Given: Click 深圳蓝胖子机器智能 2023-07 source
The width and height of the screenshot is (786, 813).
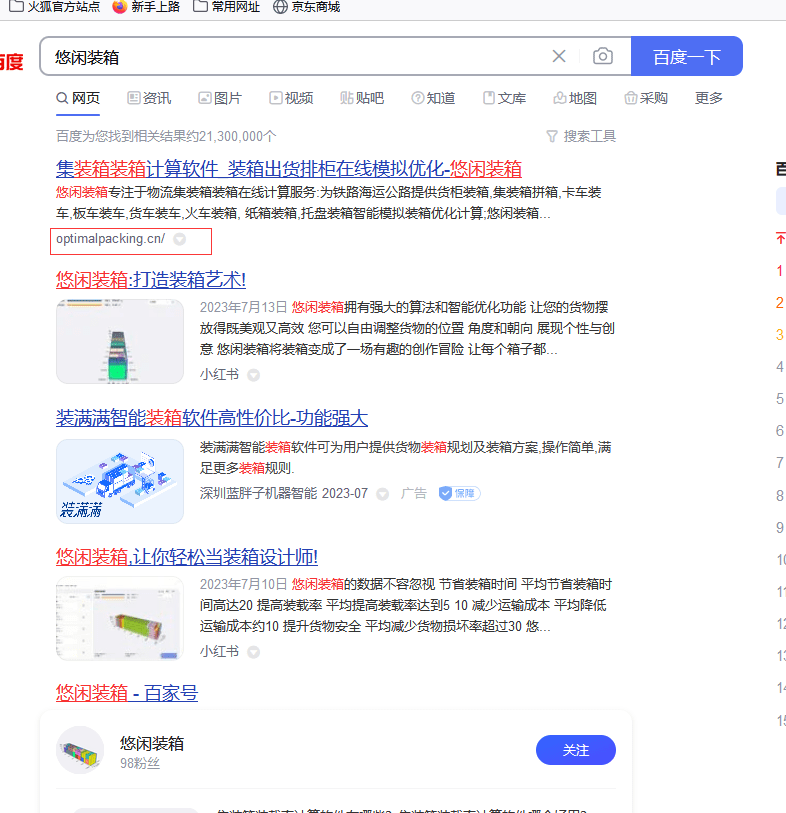Looking at the screenshot, I should click(x=284, y=493).
